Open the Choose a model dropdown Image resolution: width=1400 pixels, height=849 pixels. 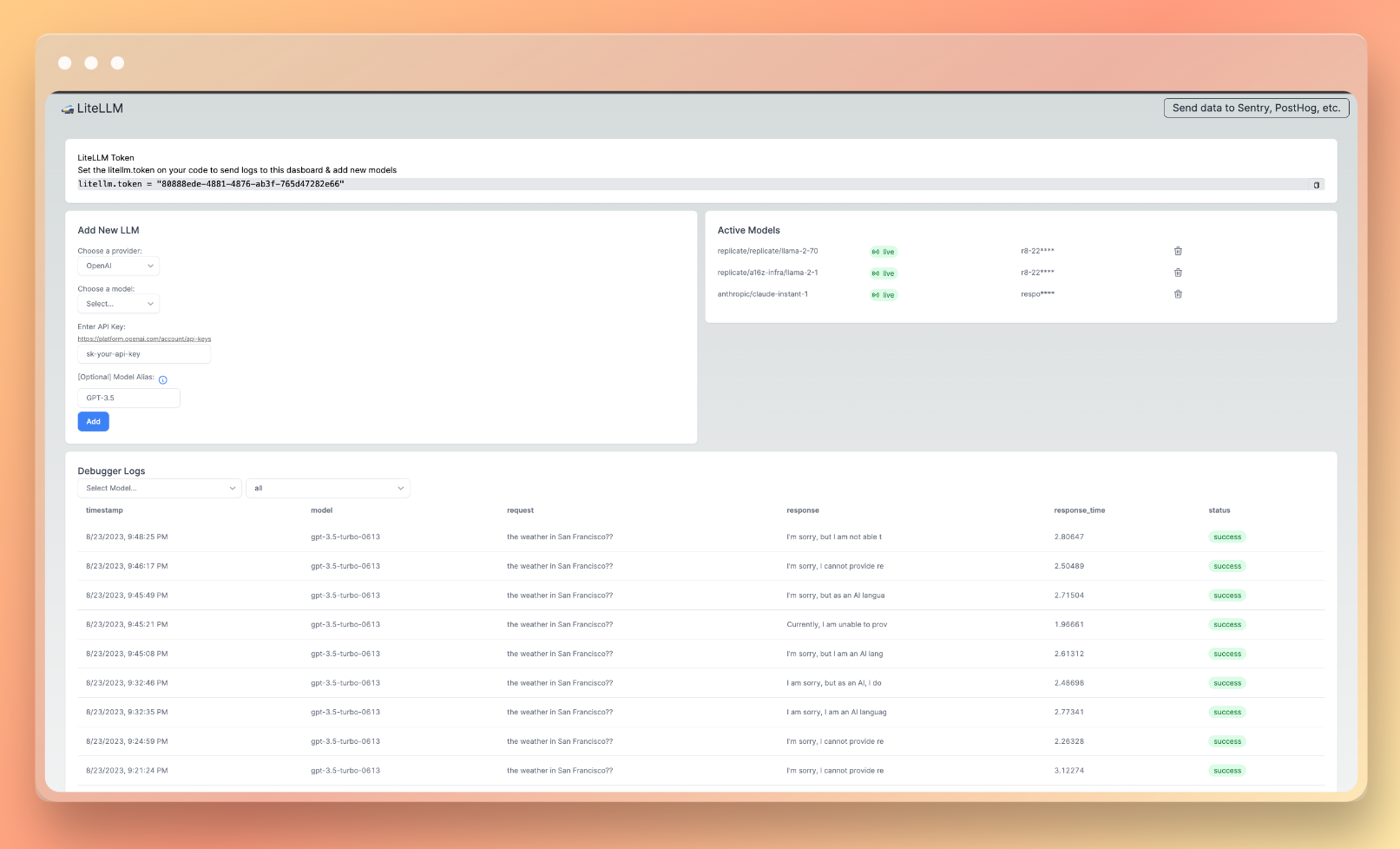click(119, 304)
